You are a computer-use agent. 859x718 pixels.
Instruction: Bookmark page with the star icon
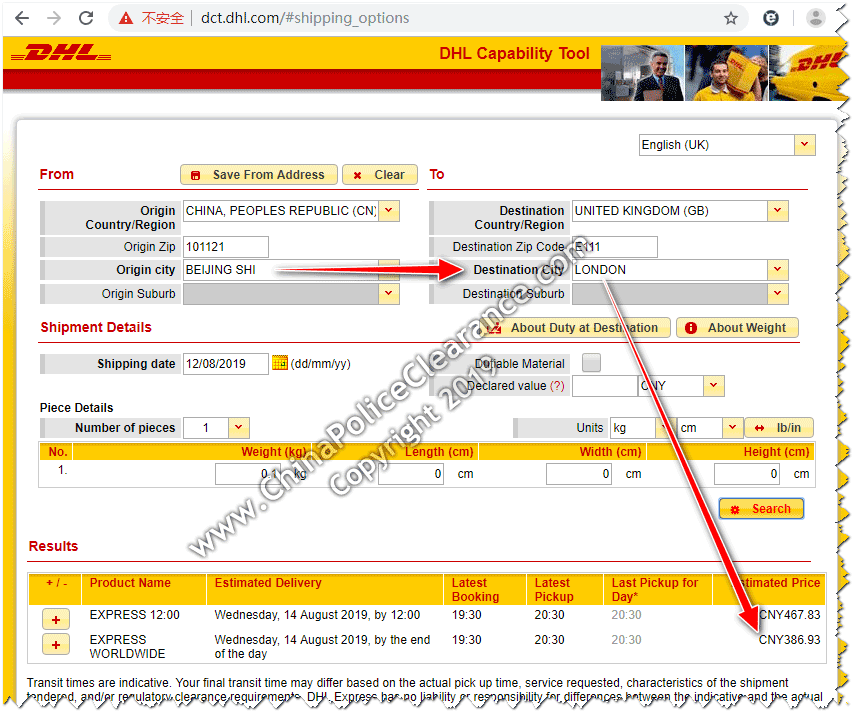731,19
